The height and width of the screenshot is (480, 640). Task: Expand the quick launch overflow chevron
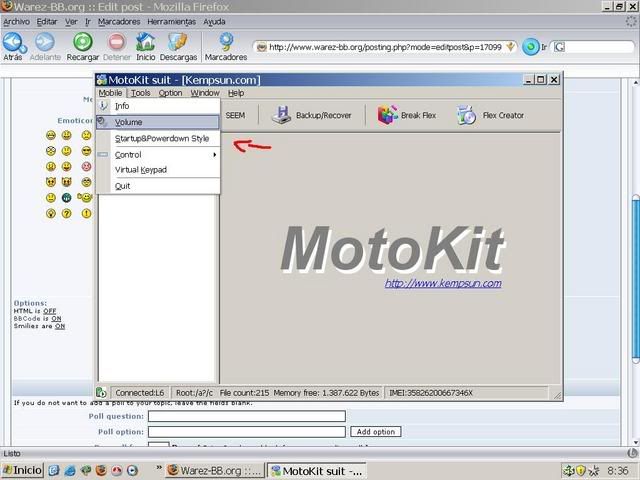pos(159,468)
